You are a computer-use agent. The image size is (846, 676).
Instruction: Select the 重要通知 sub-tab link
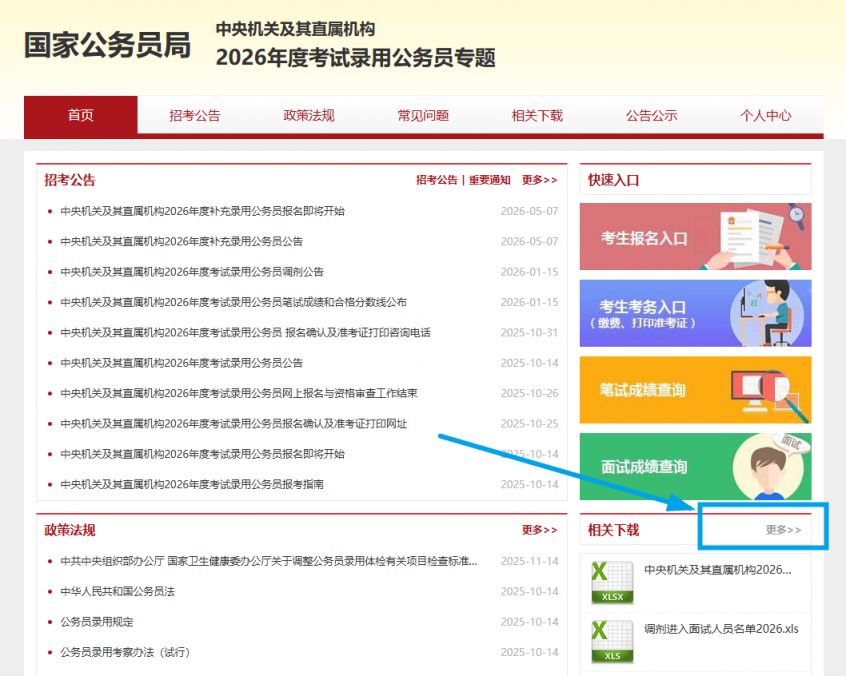coord(489,180)
